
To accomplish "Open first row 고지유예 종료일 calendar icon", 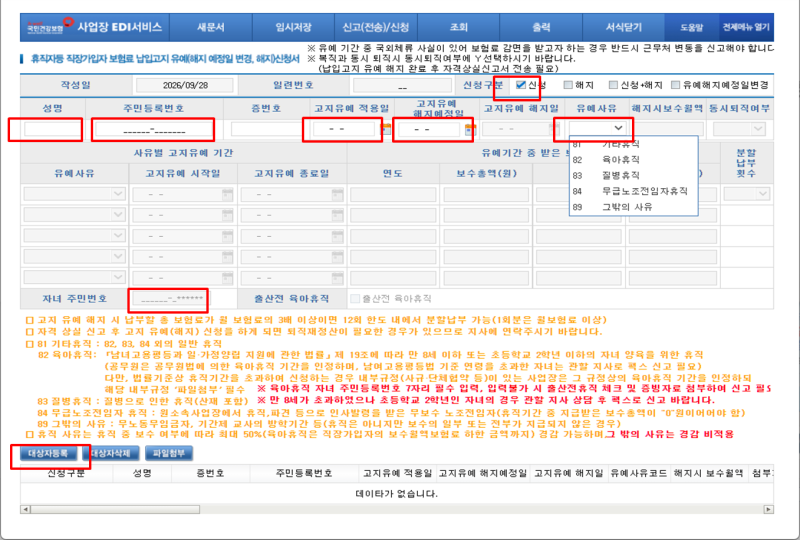I will [337, 194].
